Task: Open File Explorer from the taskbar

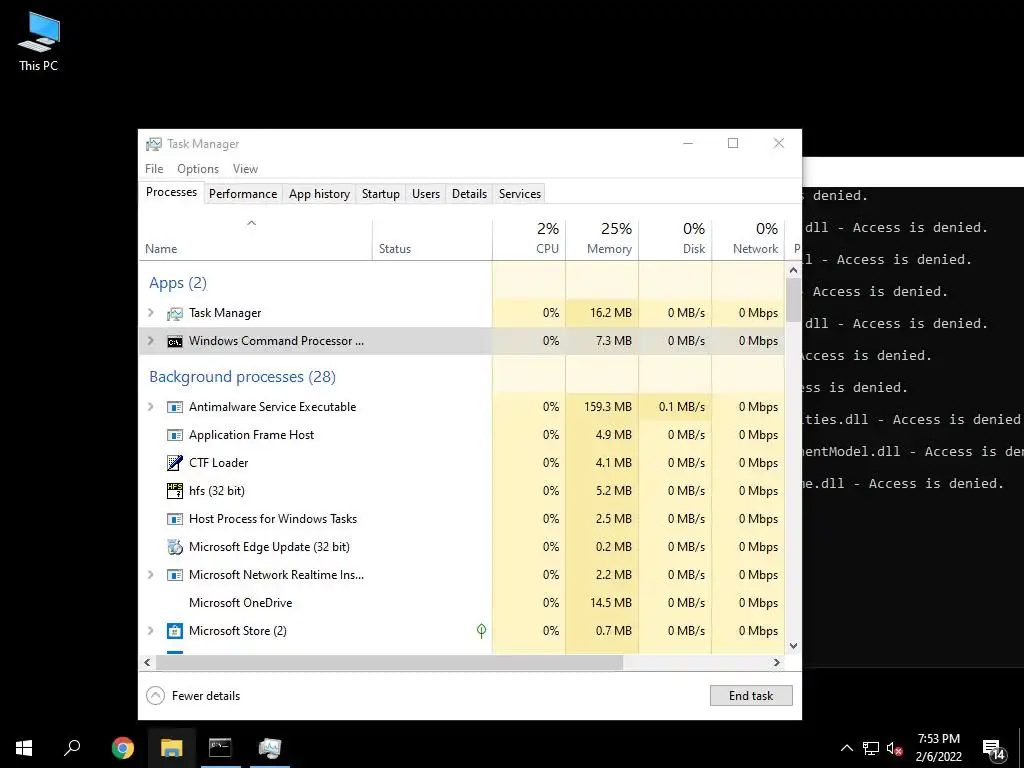Action: (171, 748)
